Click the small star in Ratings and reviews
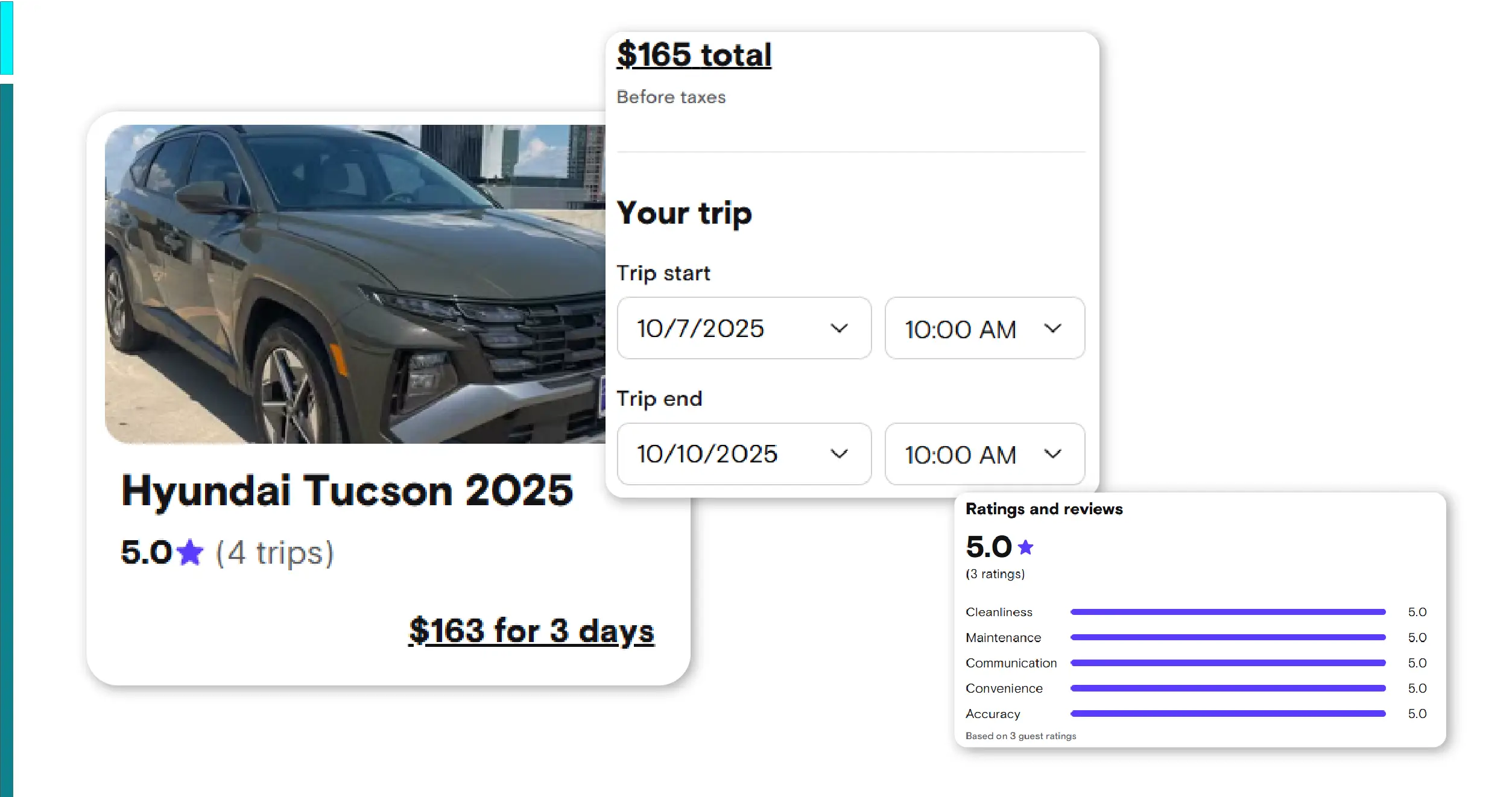 1025,547
